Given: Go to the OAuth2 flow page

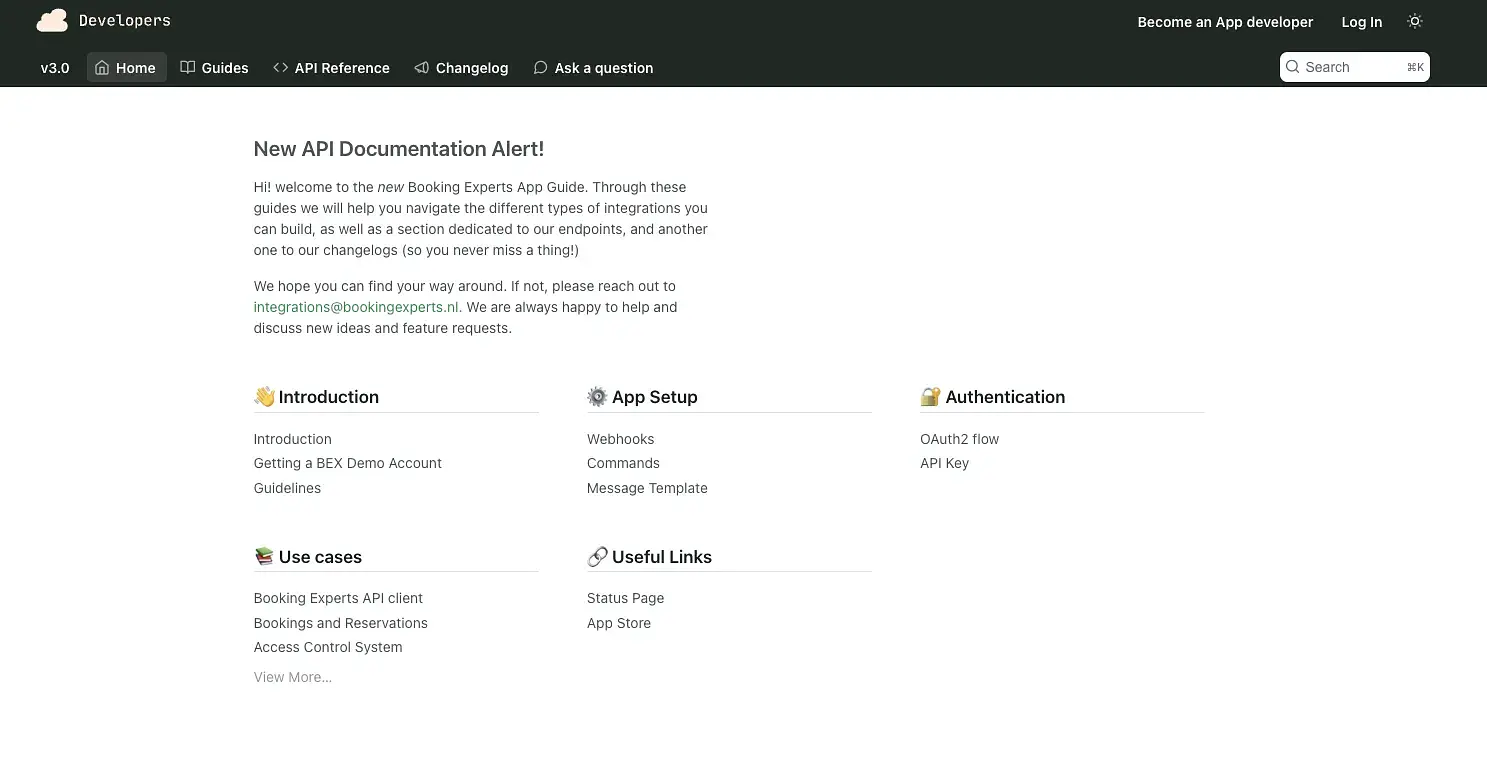Looking at the screenshot, I should 959,439.
